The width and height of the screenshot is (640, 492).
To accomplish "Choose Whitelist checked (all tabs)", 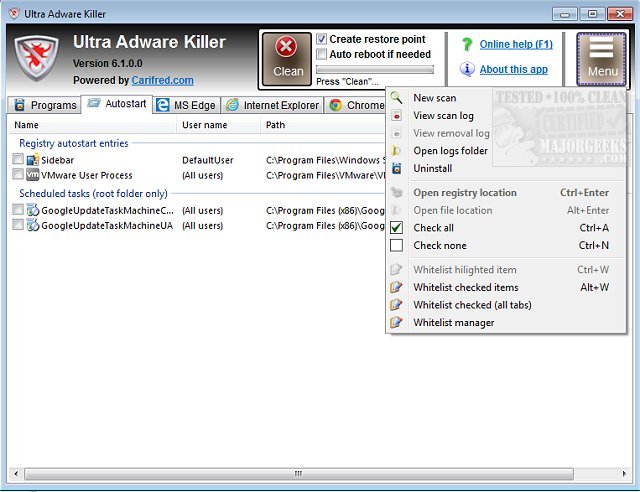I will (506, 305).
